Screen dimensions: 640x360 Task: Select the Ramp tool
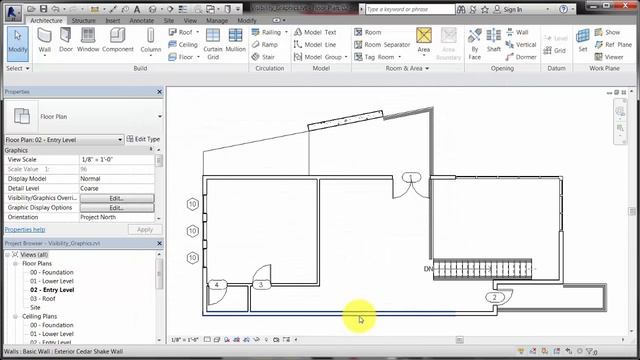tap(265, 44)
